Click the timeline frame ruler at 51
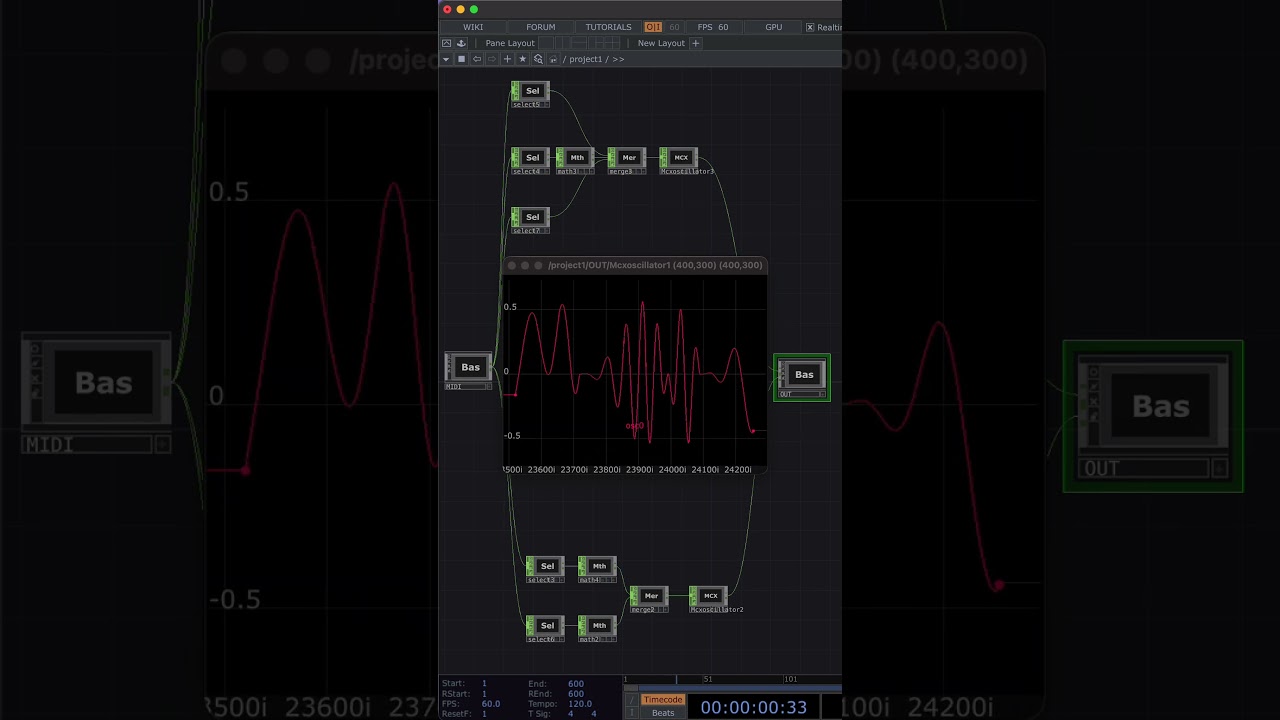Screen dimensions: 1280x720 707,679
